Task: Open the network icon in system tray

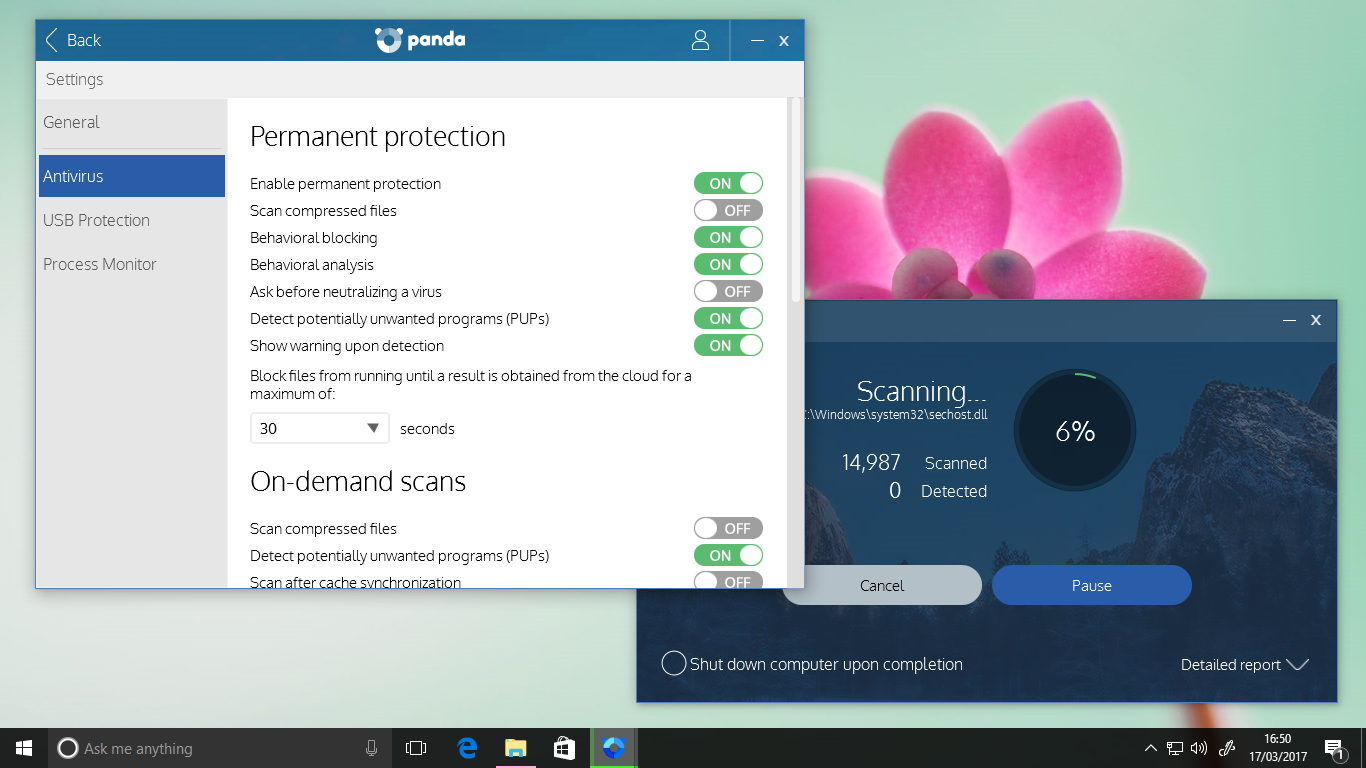Action: [1175, 748]
